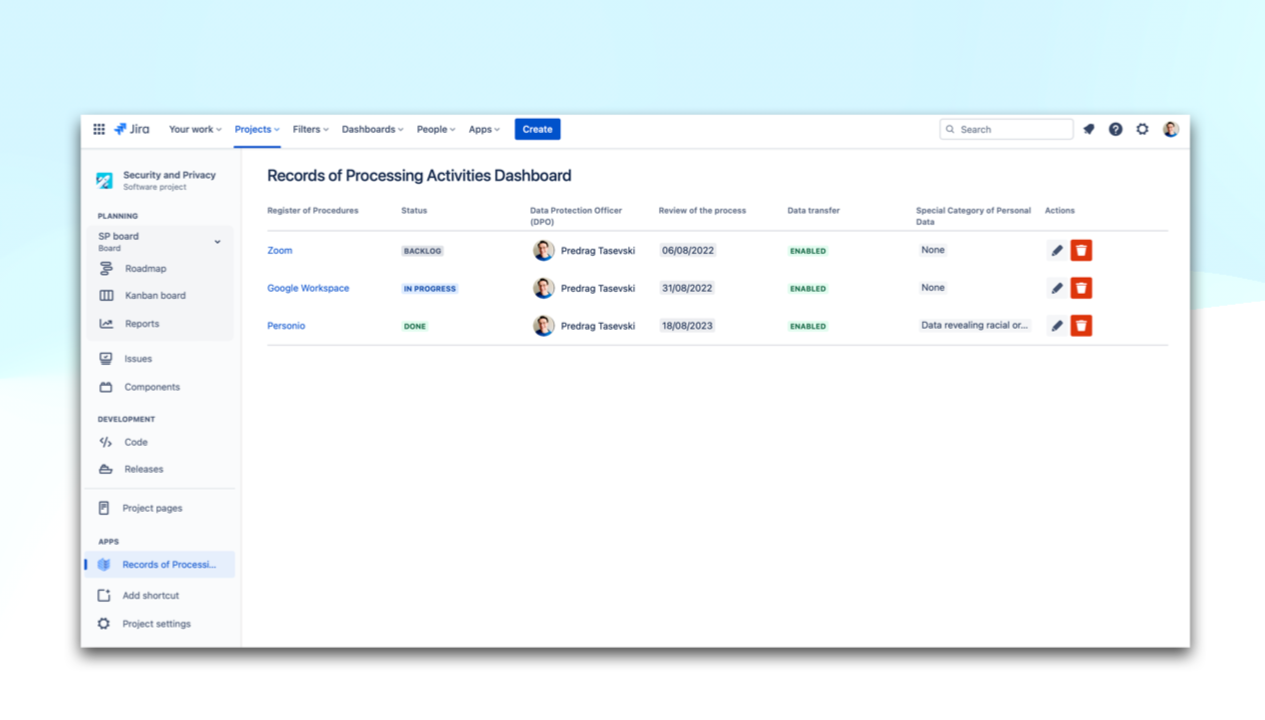This screenshot has width=1265, height=720.
Task: Click the 06/08/2022 review date
Action: pyautogui.click(x=688, y=251)
